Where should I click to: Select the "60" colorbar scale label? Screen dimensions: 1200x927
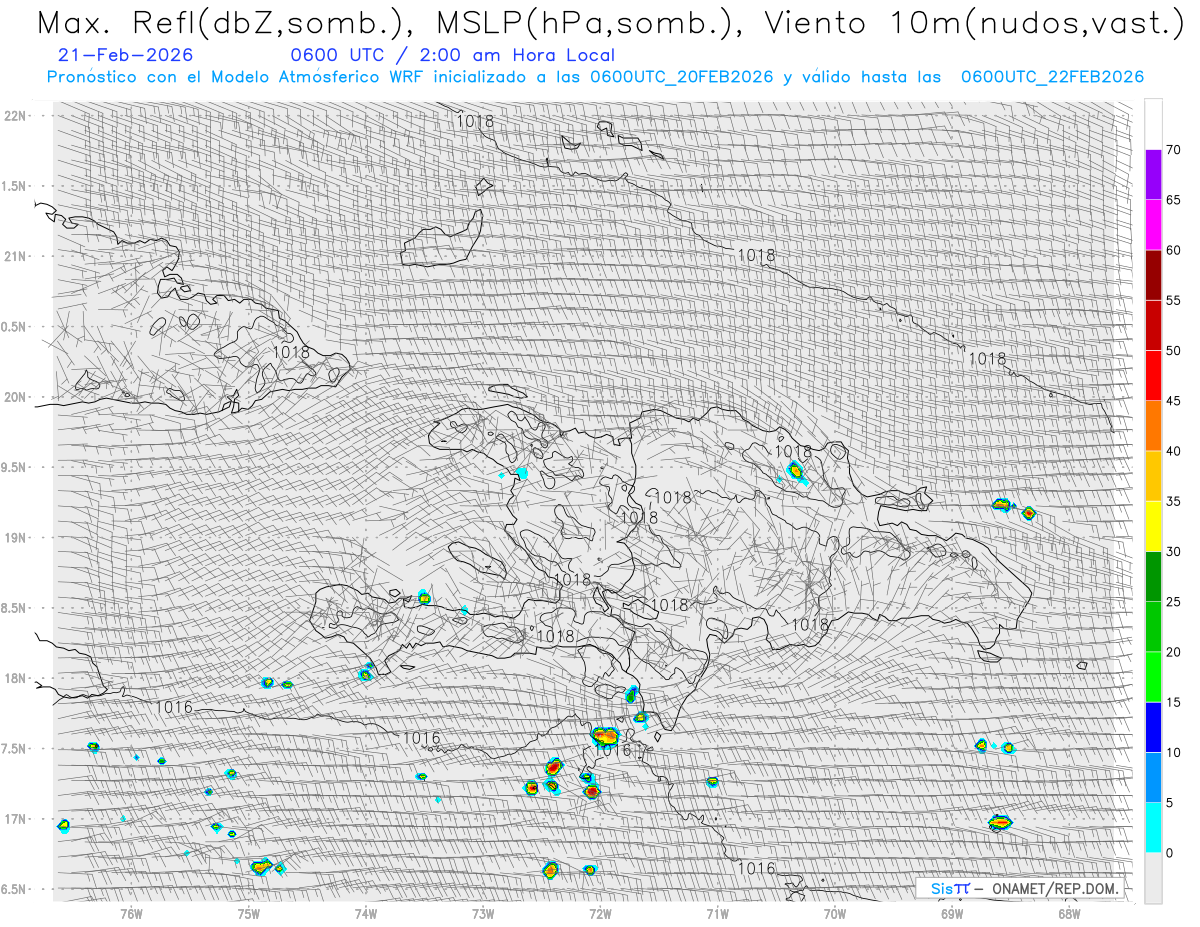click(x=1173, y=250)
